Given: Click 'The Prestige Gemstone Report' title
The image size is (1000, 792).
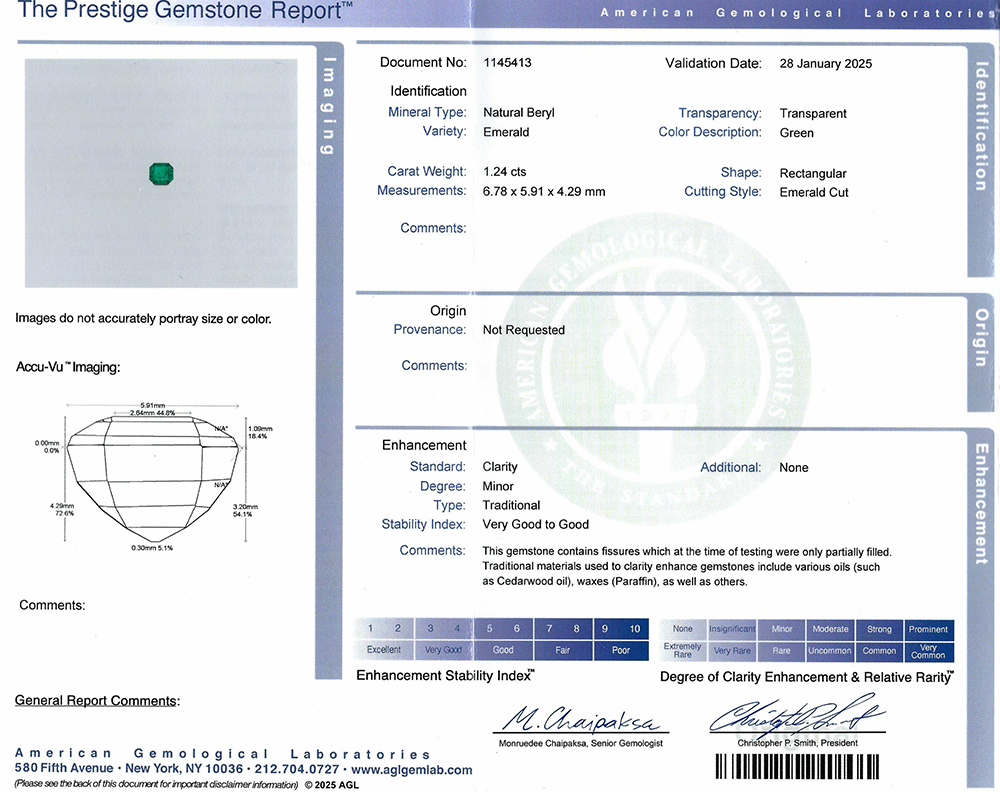Looking at the screenshot, I should pos(185,10).
